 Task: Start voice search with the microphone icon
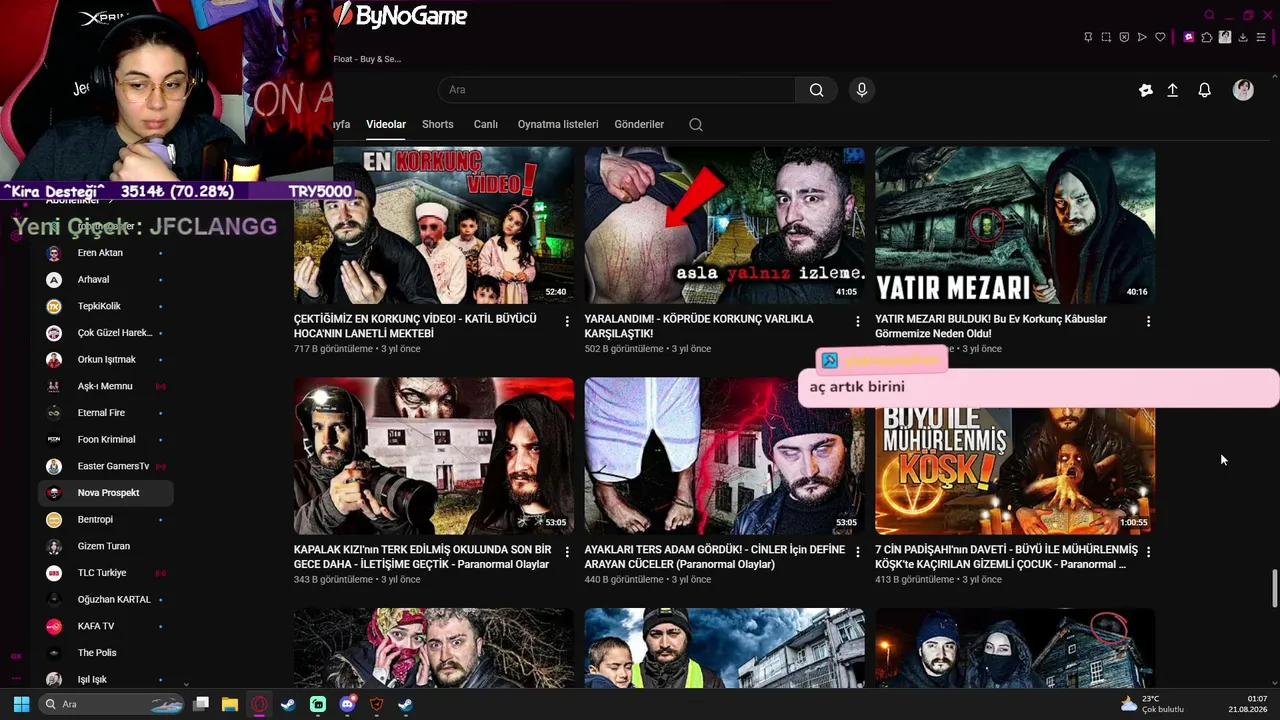click(862, 90)
